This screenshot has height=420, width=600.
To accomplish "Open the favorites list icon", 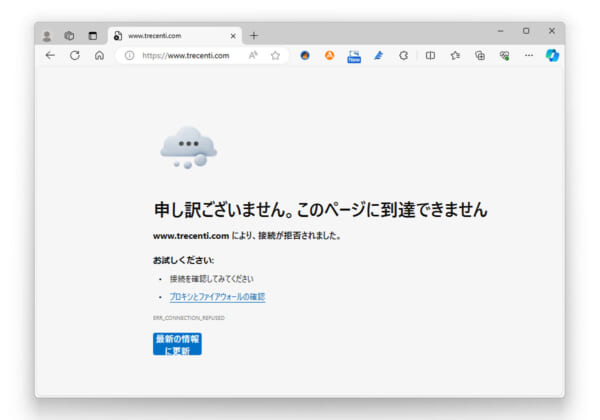I will tap(455, 56).
